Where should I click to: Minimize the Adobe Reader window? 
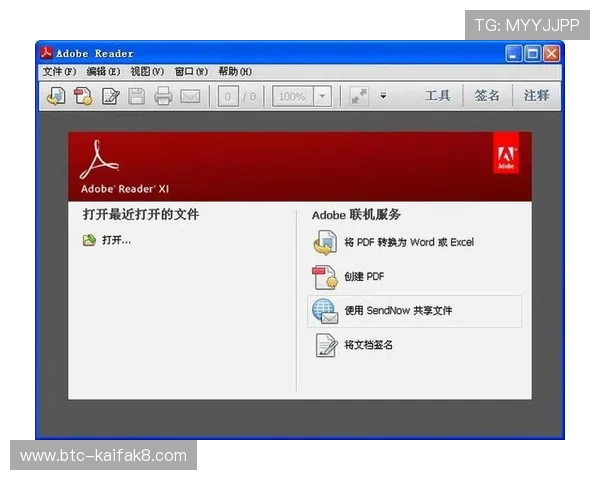[514, 54]
